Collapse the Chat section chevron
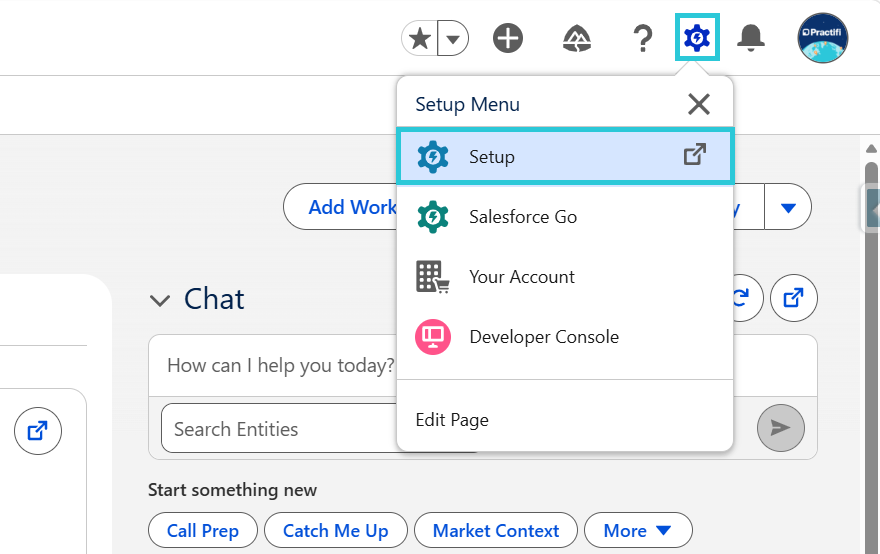Screen dimensions: 880x554 click(x=160, y=300)
